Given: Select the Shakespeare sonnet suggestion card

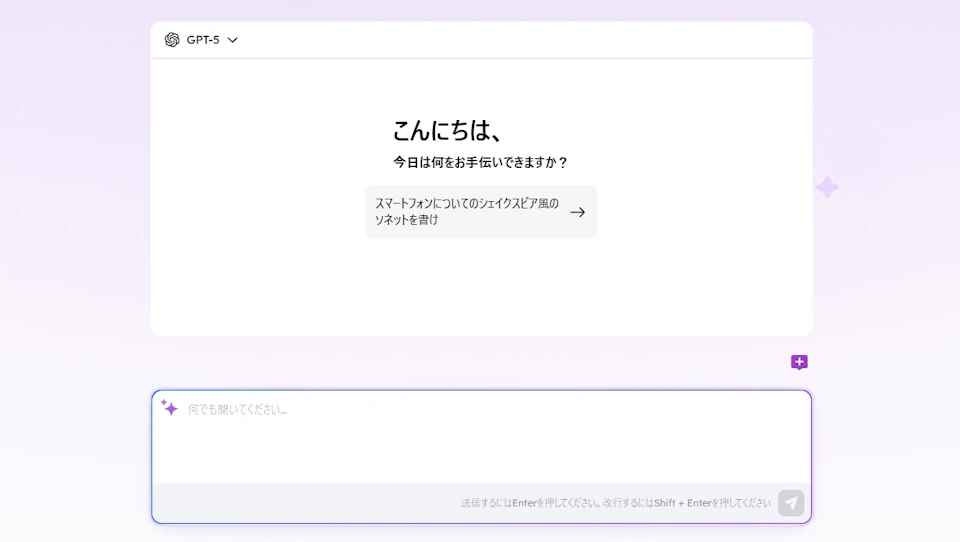Looking at the screenshot, I should (481, 212).
